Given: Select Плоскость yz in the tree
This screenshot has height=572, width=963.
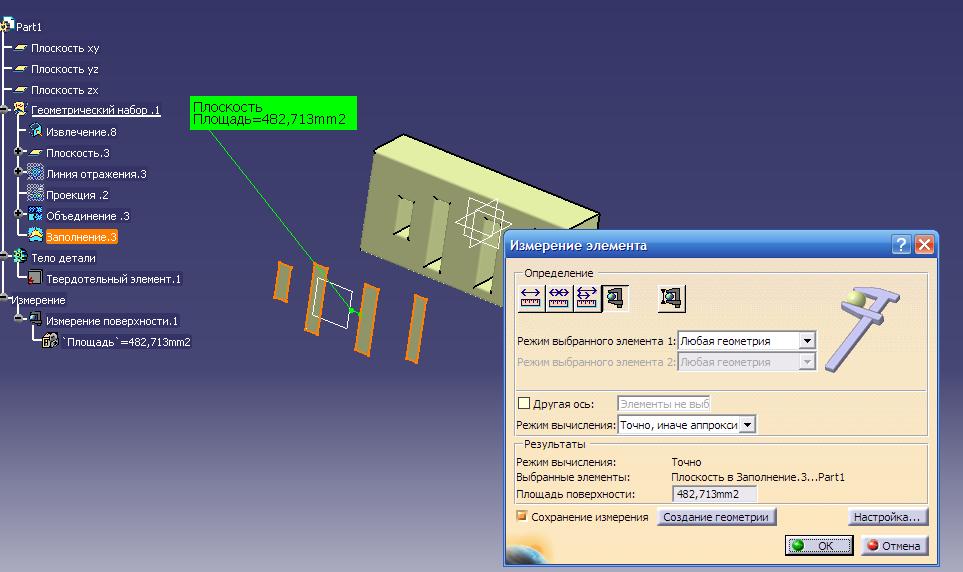Looking at the screenshot, I should point(65,69).
